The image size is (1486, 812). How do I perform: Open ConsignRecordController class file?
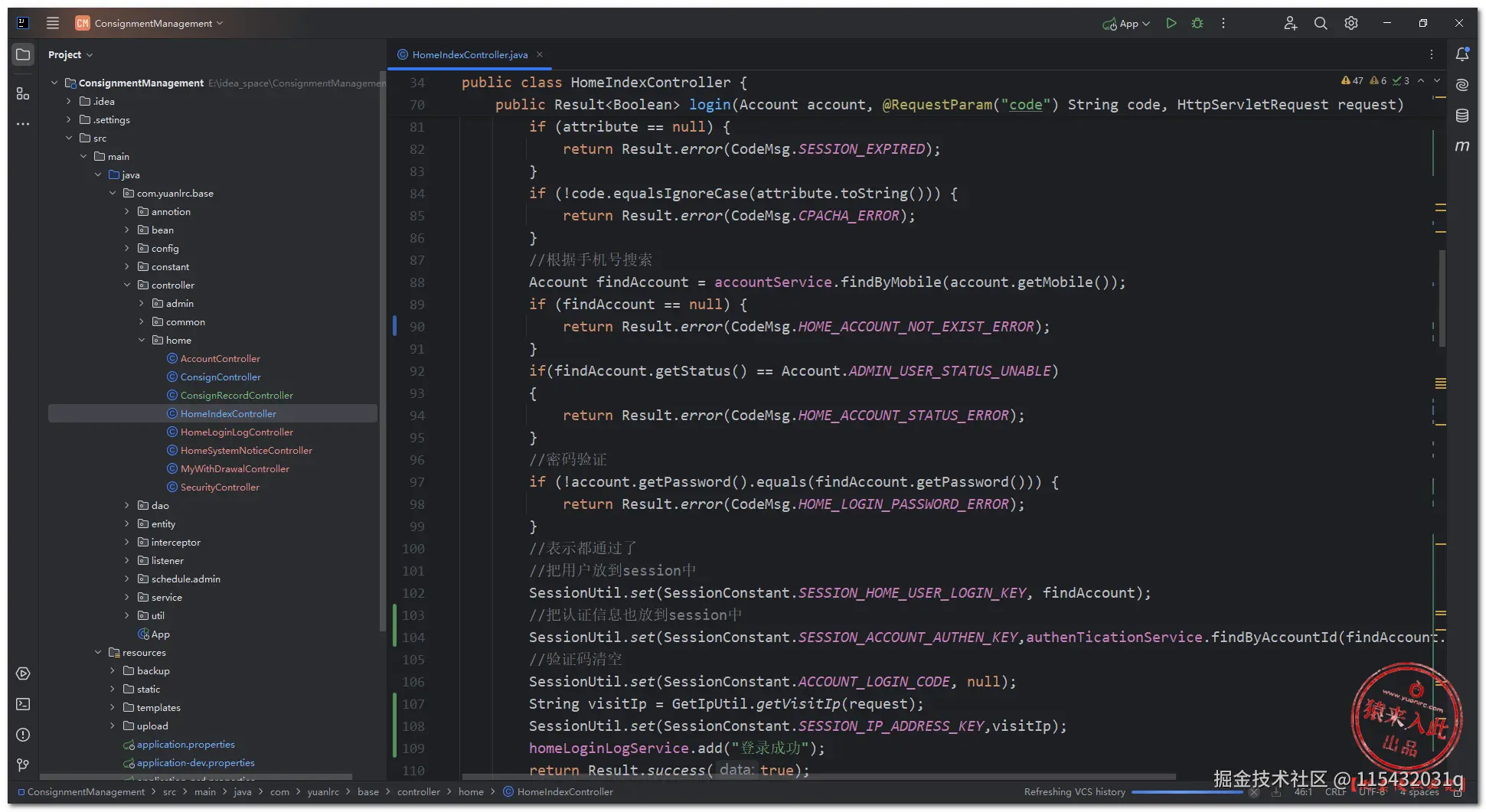click(x=237, y=395)
